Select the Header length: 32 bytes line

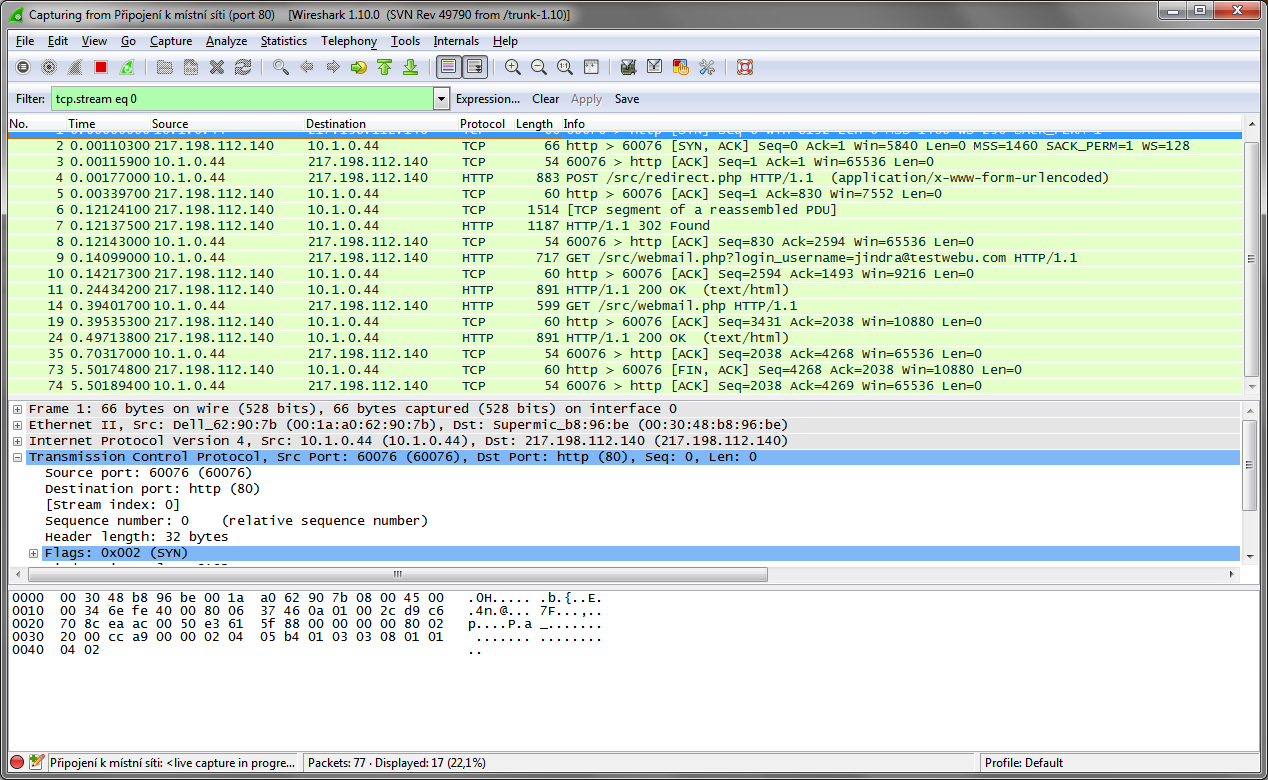[136, 537]
